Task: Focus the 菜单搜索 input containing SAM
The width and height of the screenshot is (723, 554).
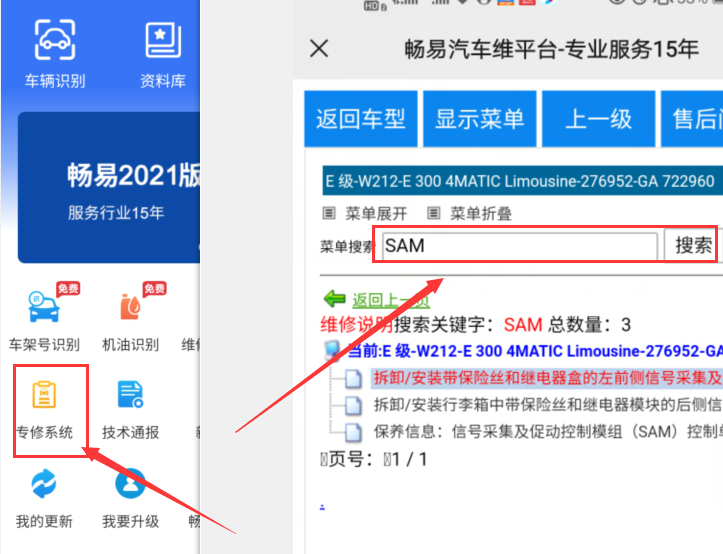Action: (x=520, y=246)
